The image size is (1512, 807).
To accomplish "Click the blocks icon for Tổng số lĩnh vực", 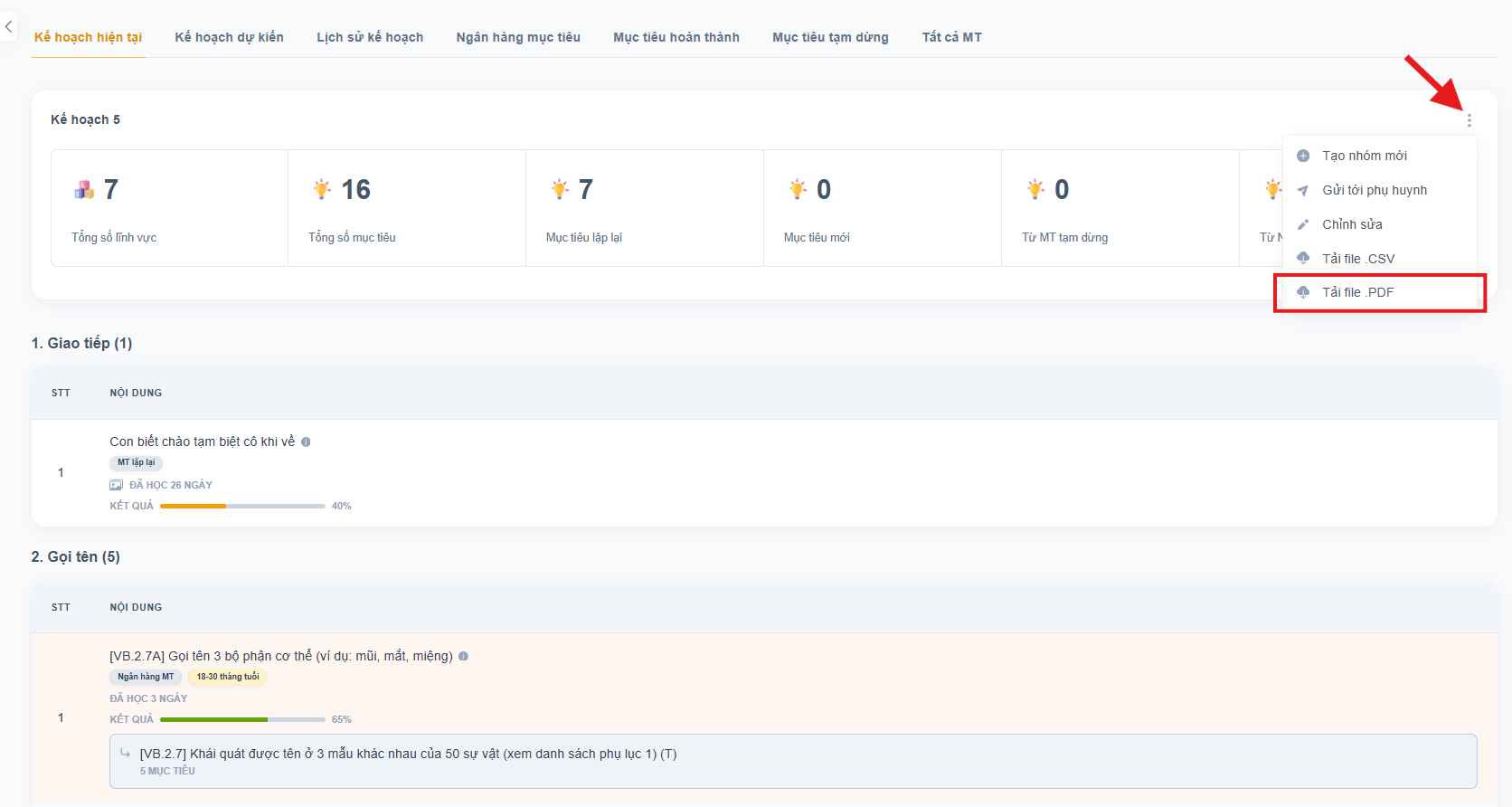I will (x=84, y=190).
